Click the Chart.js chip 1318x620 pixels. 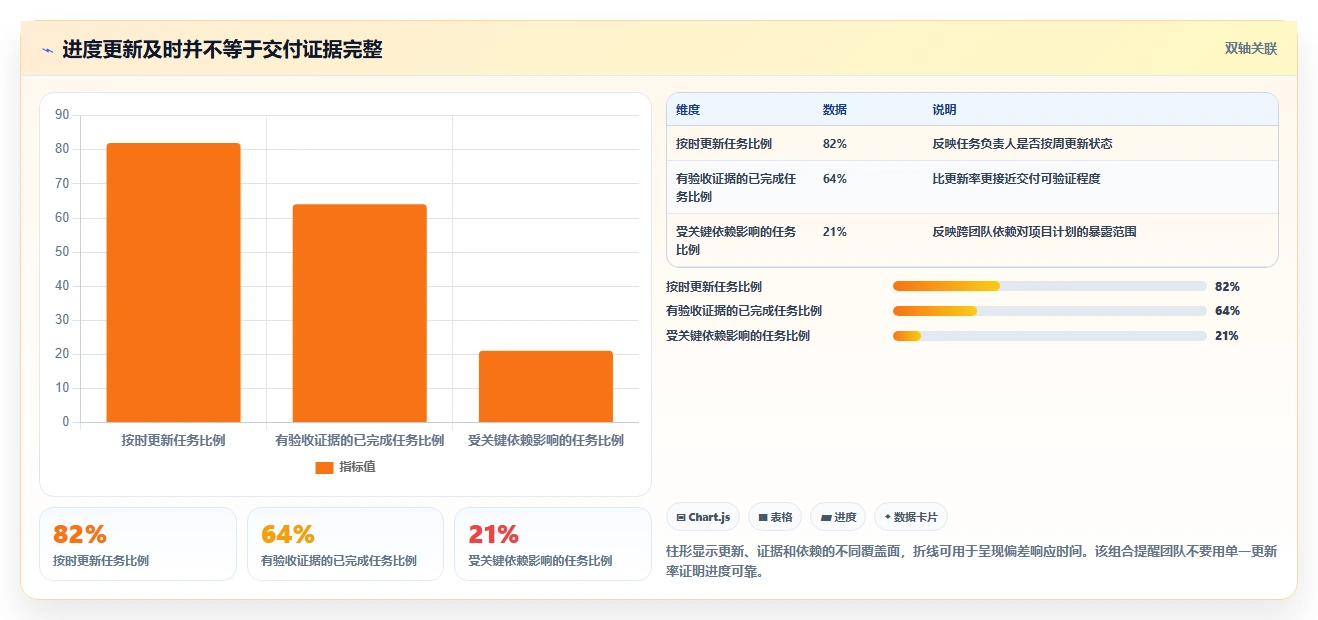pos(703,517)
